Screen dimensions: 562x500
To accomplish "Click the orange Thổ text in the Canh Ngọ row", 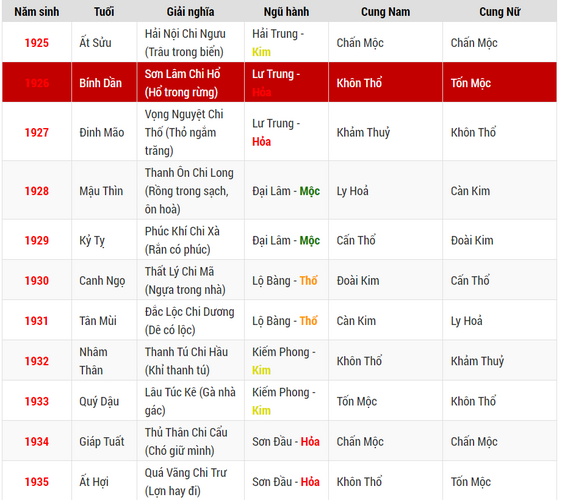I will pos(309,280).
